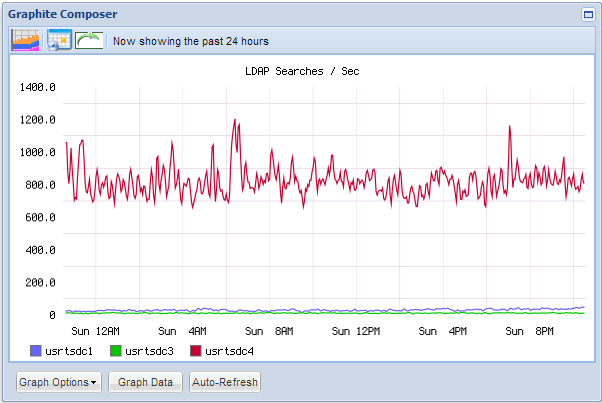
Task: Click the Sun 12AM x-axis label
Action: tap(96, 330)
